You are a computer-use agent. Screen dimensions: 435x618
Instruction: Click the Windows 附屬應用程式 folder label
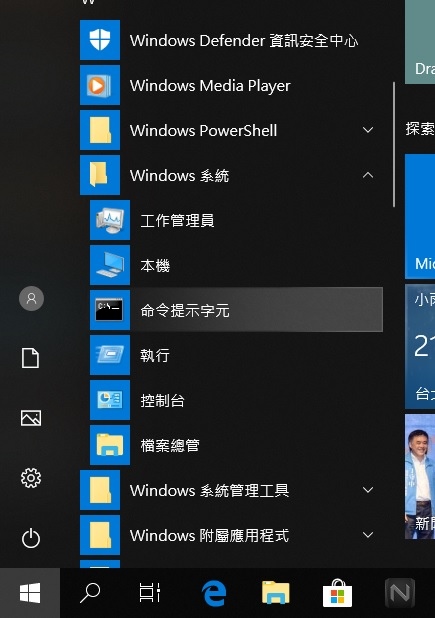209,536
